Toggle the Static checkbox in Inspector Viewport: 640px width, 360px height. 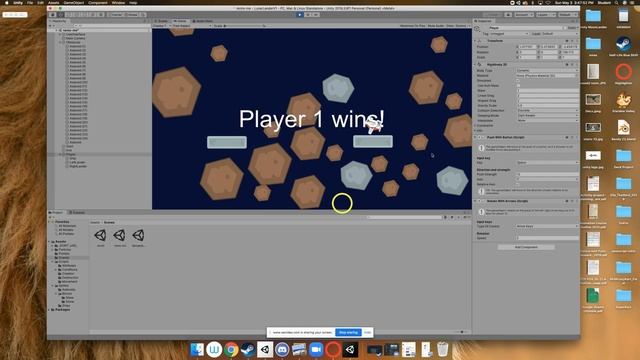(x=564, y=28)
